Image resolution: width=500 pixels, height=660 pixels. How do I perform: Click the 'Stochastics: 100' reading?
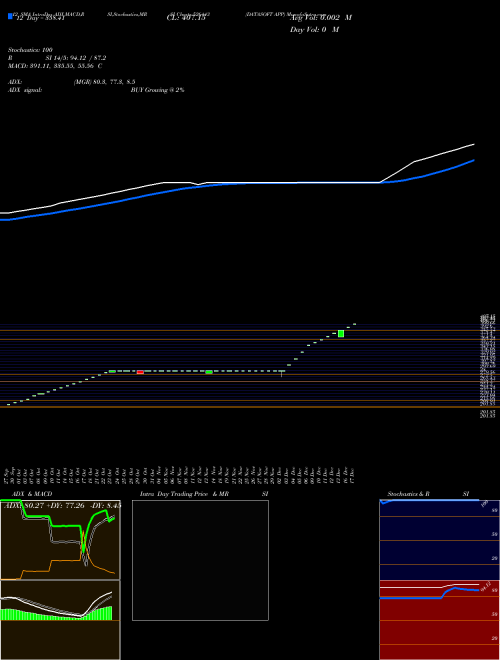point(30,50)
